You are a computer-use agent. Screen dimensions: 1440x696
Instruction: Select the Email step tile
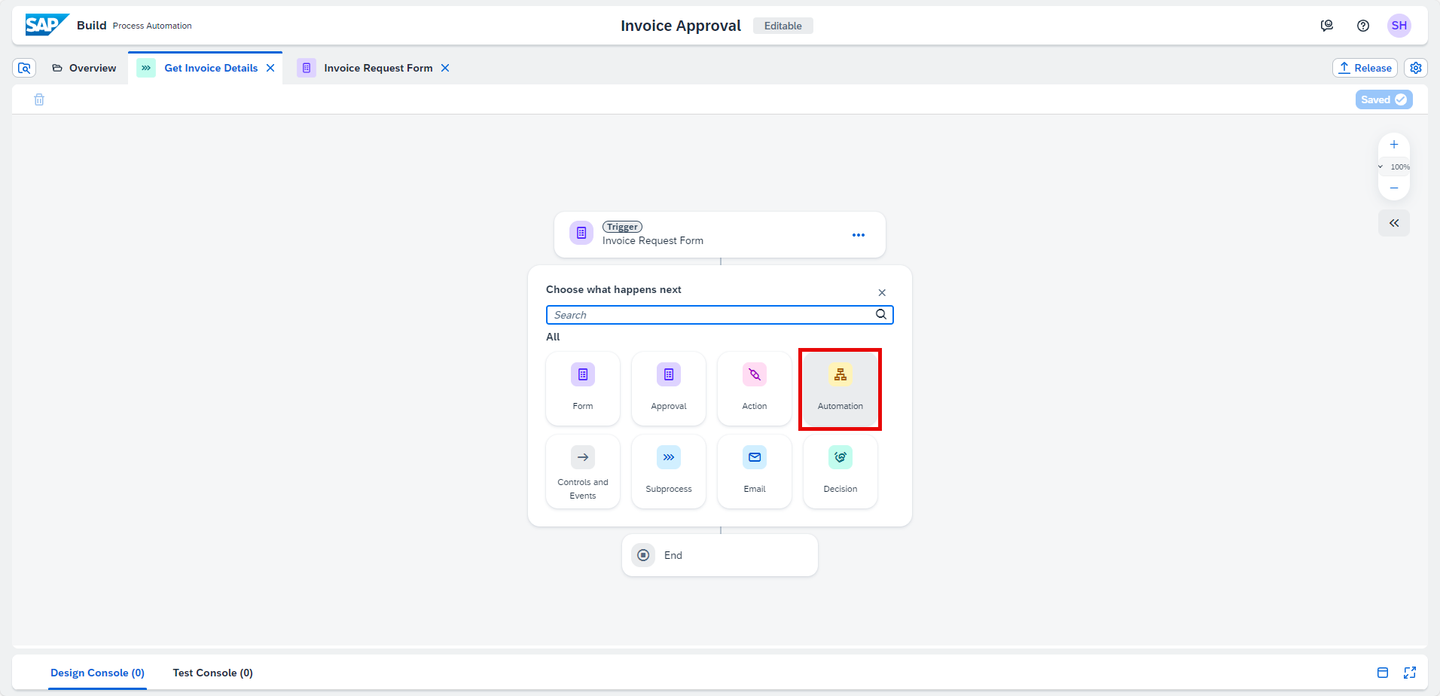[x=755, y=471]
